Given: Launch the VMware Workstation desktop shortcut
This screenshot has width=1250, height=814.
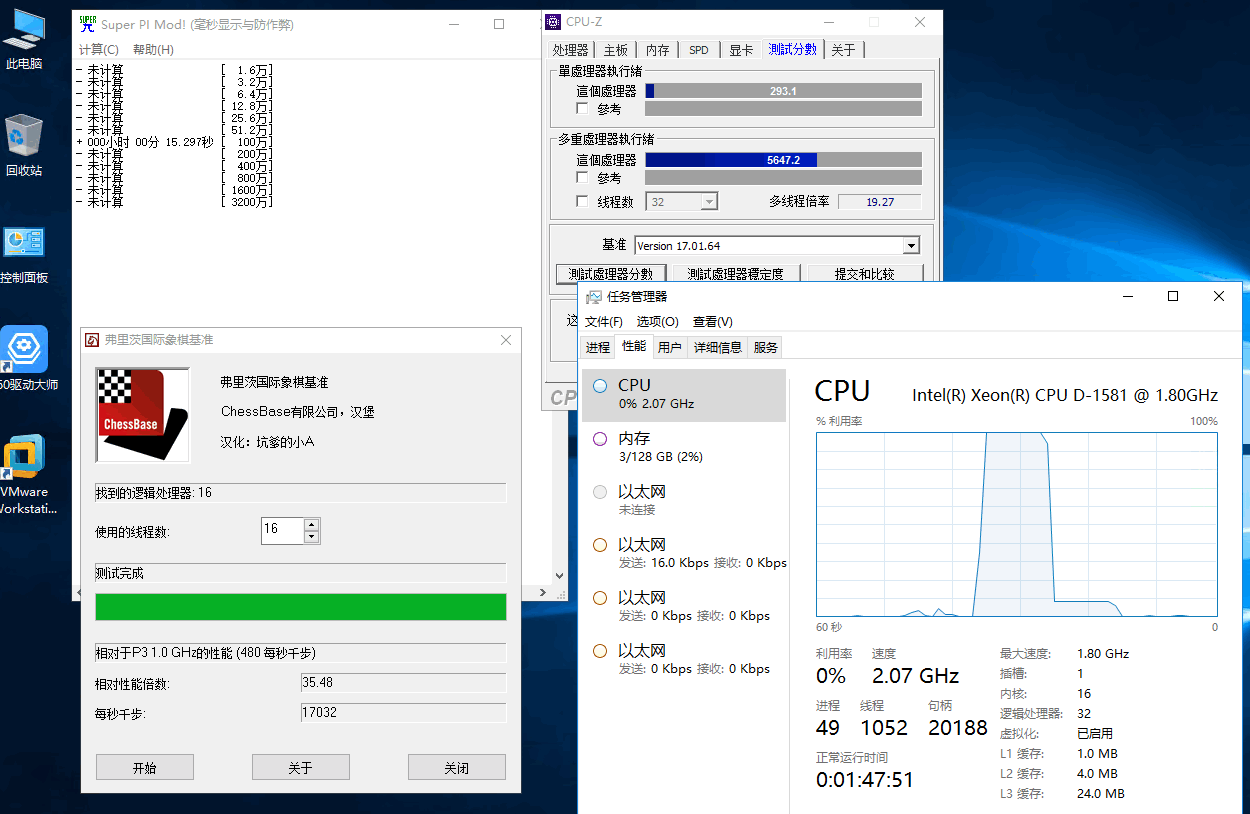Looking at the screenshot, I should [24, 463].
